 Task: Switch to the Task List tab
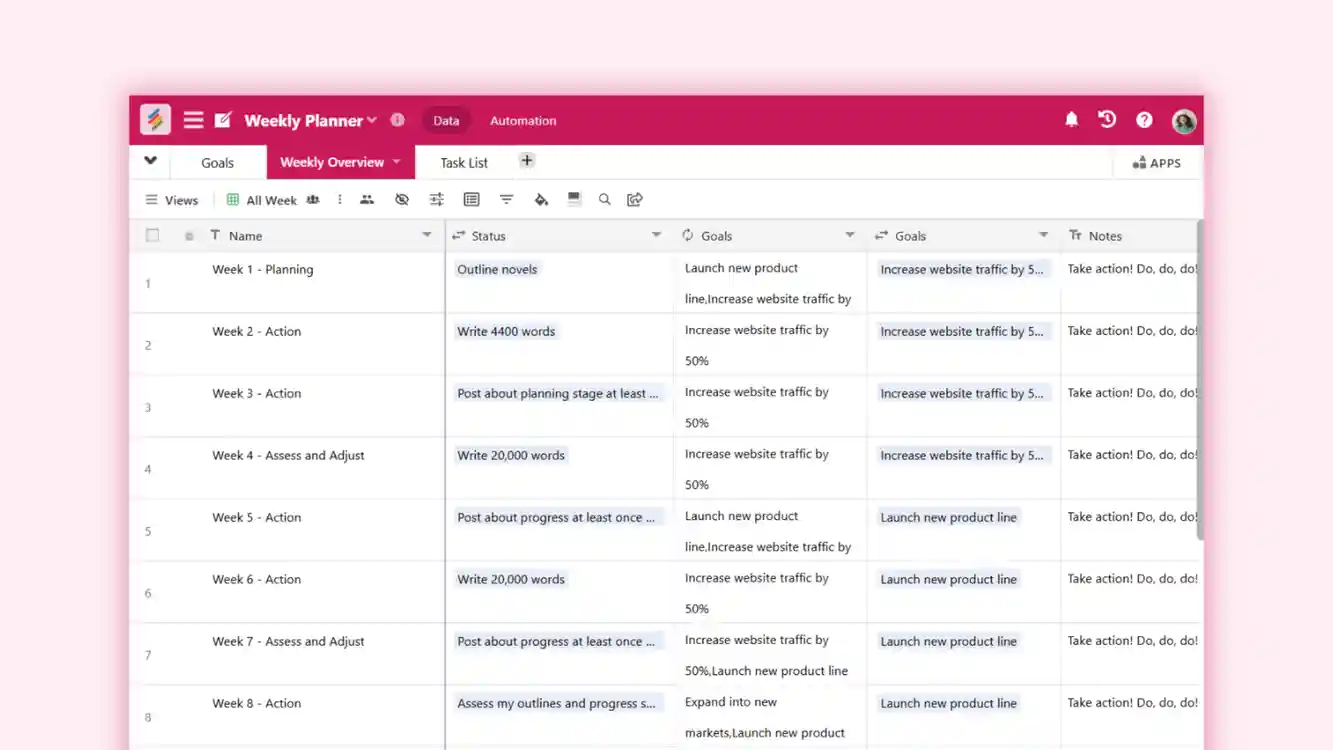click(x=464, y=162)
